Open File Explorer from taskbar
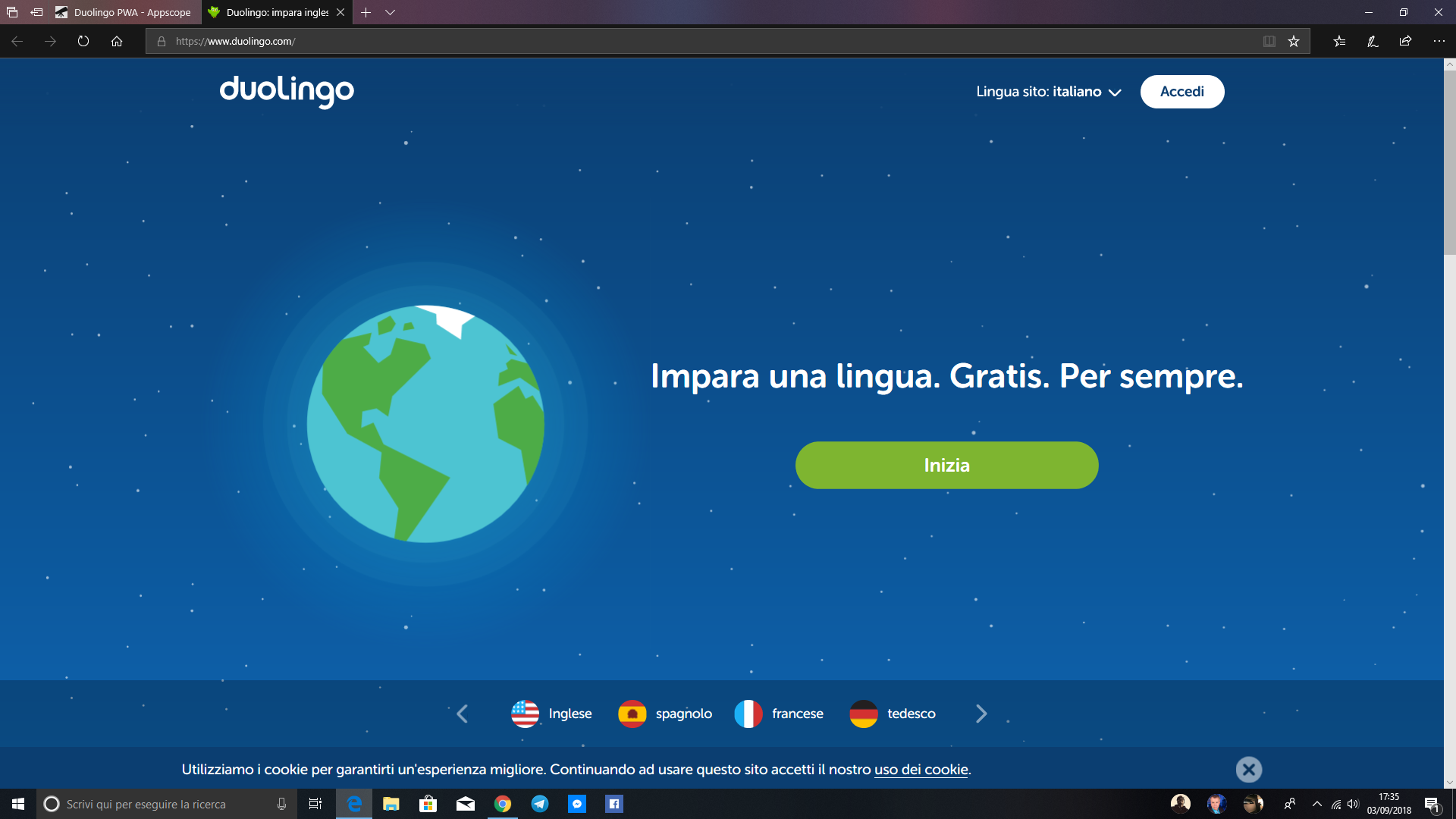Viewport: 1456px width, 819px height. [391, 804]
